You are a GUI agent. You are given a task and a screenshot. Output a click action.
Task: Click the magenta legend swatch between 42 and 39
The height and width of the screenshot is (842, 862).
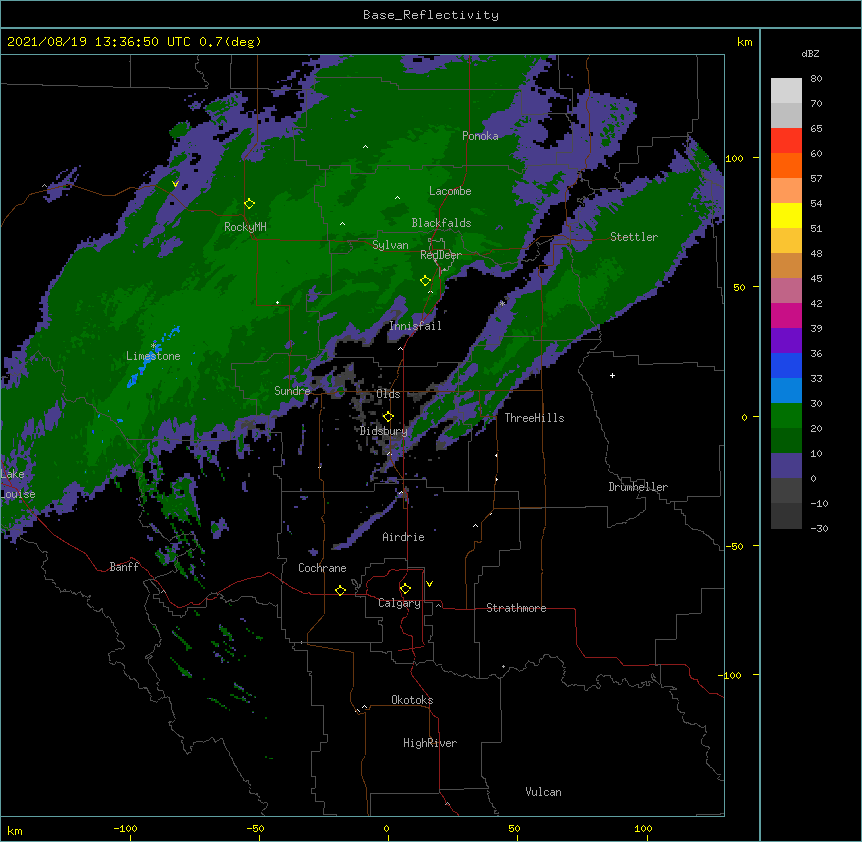pos(786,315)
